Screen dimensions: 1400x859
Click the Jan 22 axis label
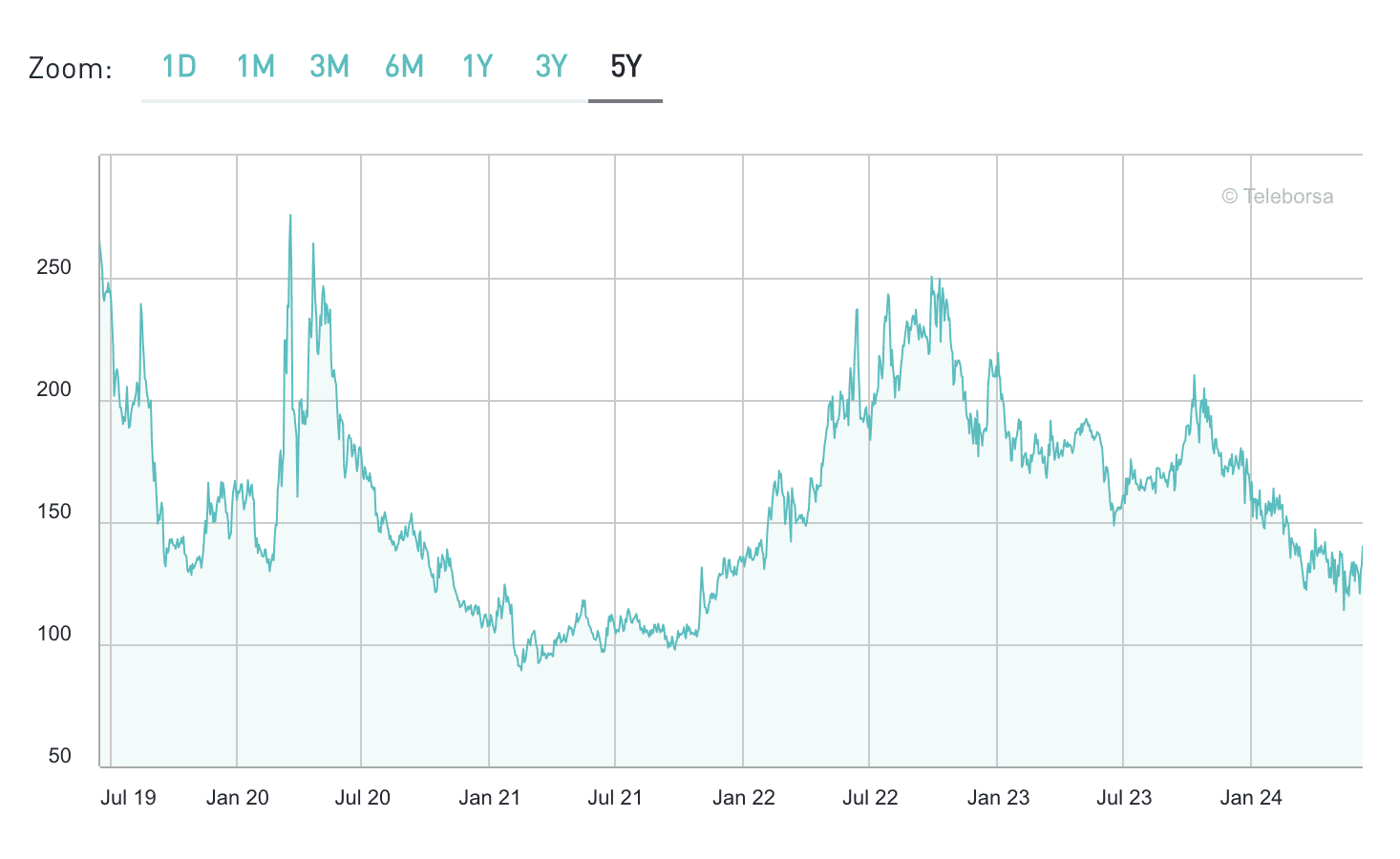(744, 798)
